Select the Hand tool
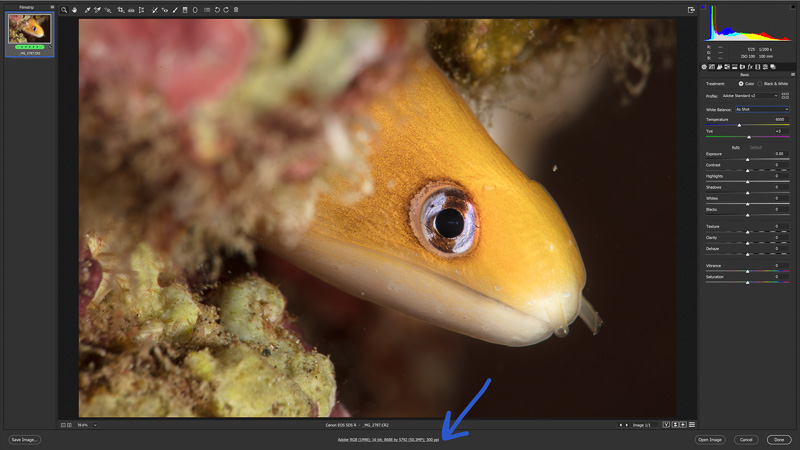The height and width of the screenshot is (450, 800). [74, 10]
